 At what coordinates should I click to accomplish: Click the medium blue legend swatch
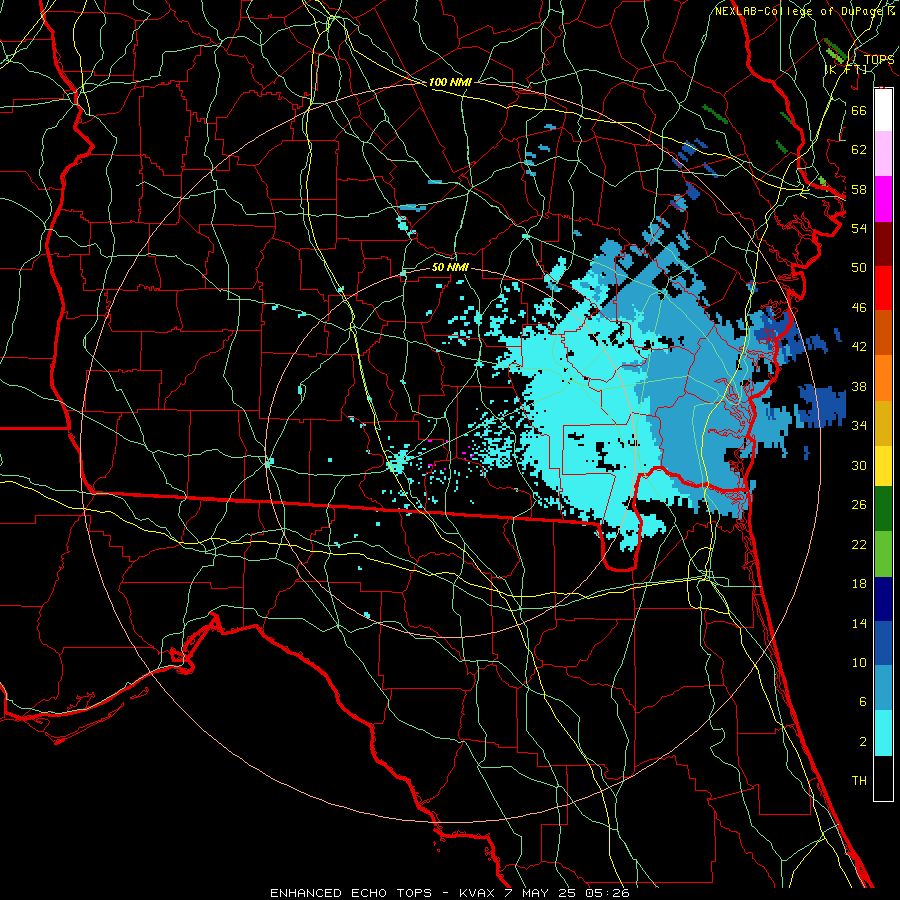pos(883,643)
